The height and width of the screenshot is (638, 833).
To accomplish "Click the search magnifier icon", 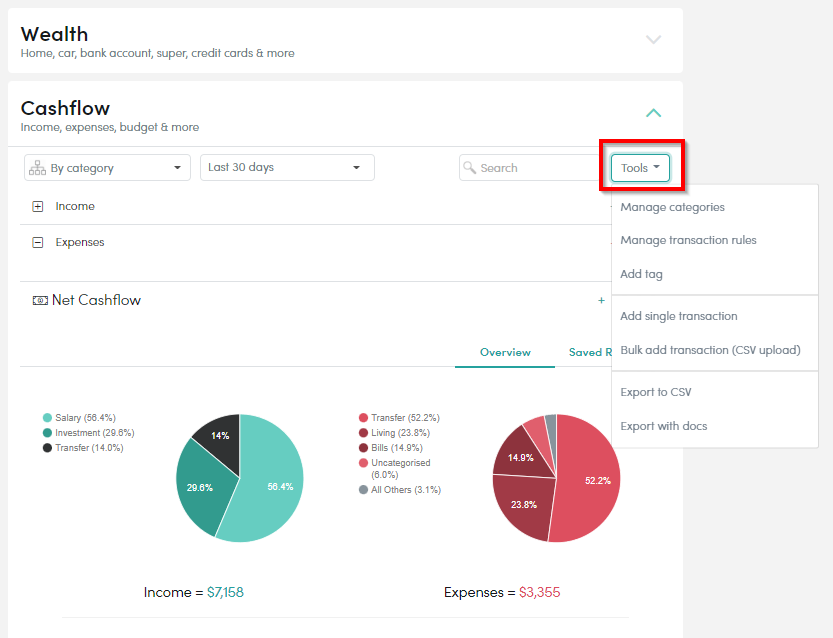I will coord(469,168).
